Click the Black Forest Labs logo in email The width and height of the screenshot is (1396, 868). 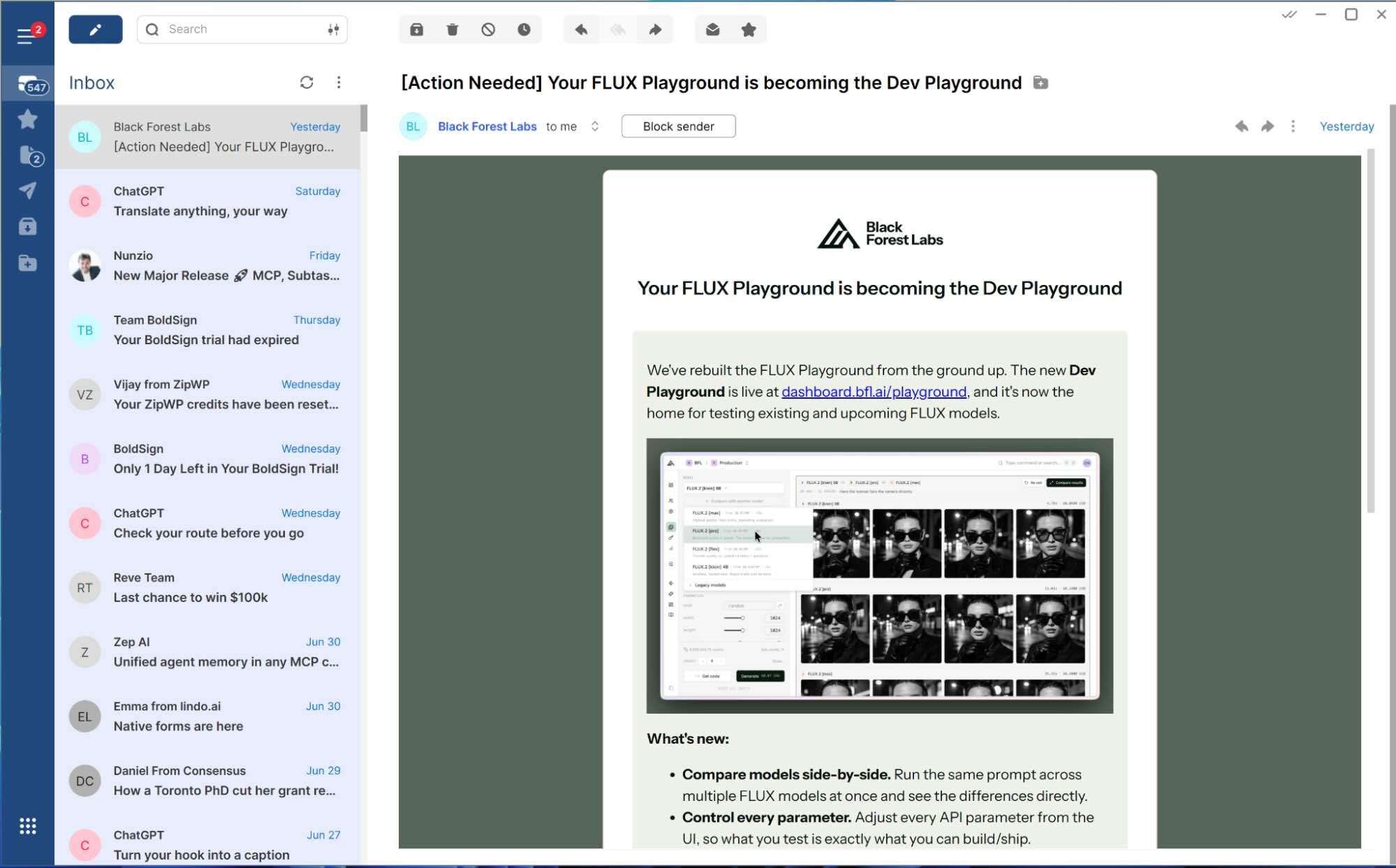click(879, 234)
